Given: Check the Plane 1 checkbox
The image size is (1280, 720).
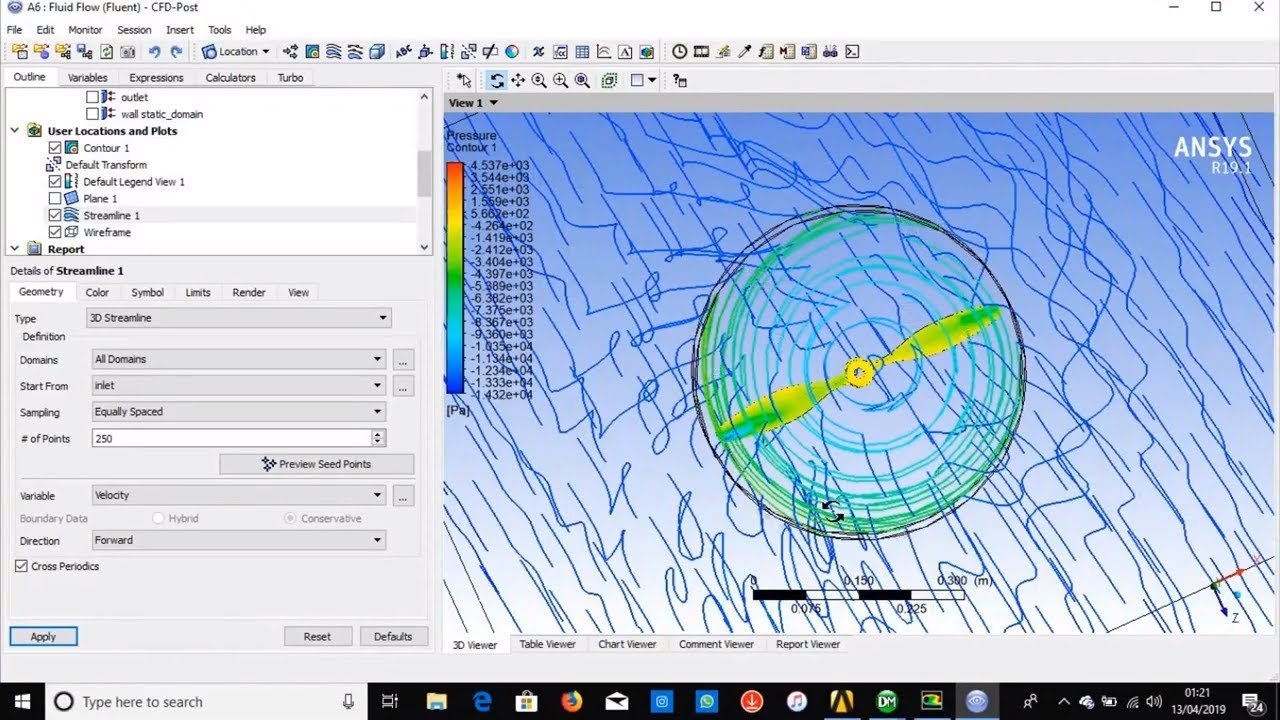Looking at the screenshot, I should (55, 199).
